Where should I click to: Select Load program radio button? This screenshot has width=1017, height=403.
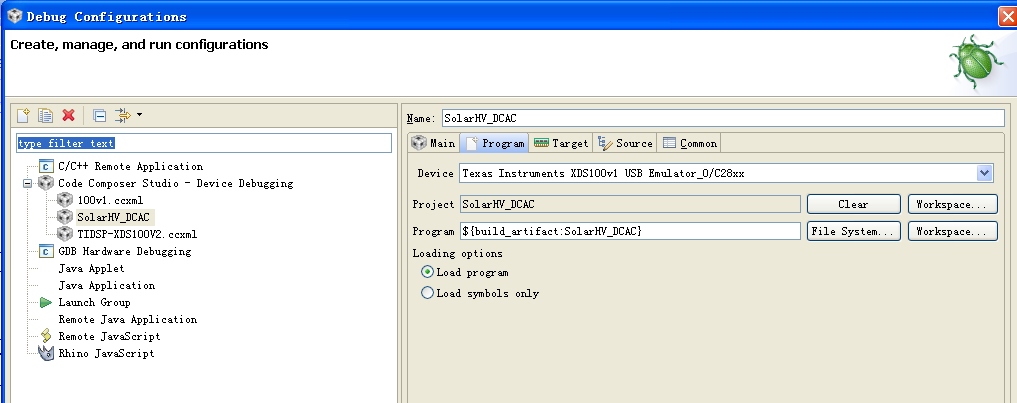click(427, 273)
